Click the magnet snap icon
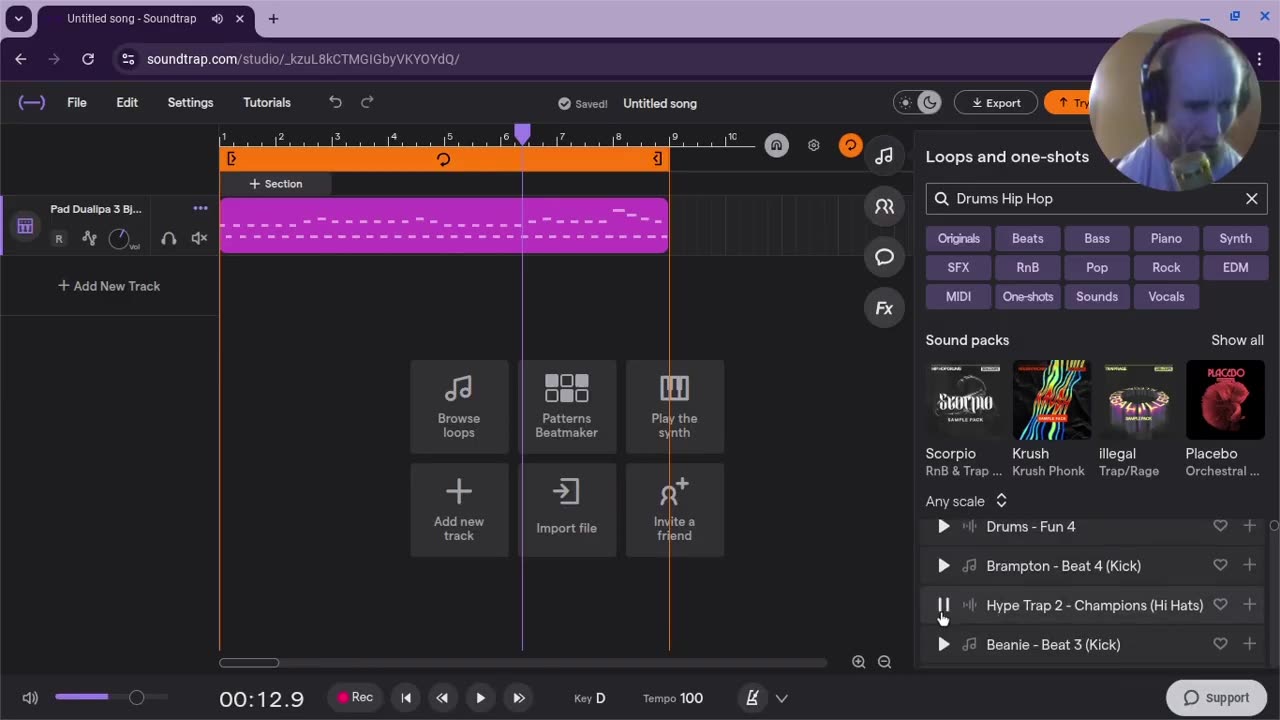Screen dimensions: 1280x720 coord(776,145)
